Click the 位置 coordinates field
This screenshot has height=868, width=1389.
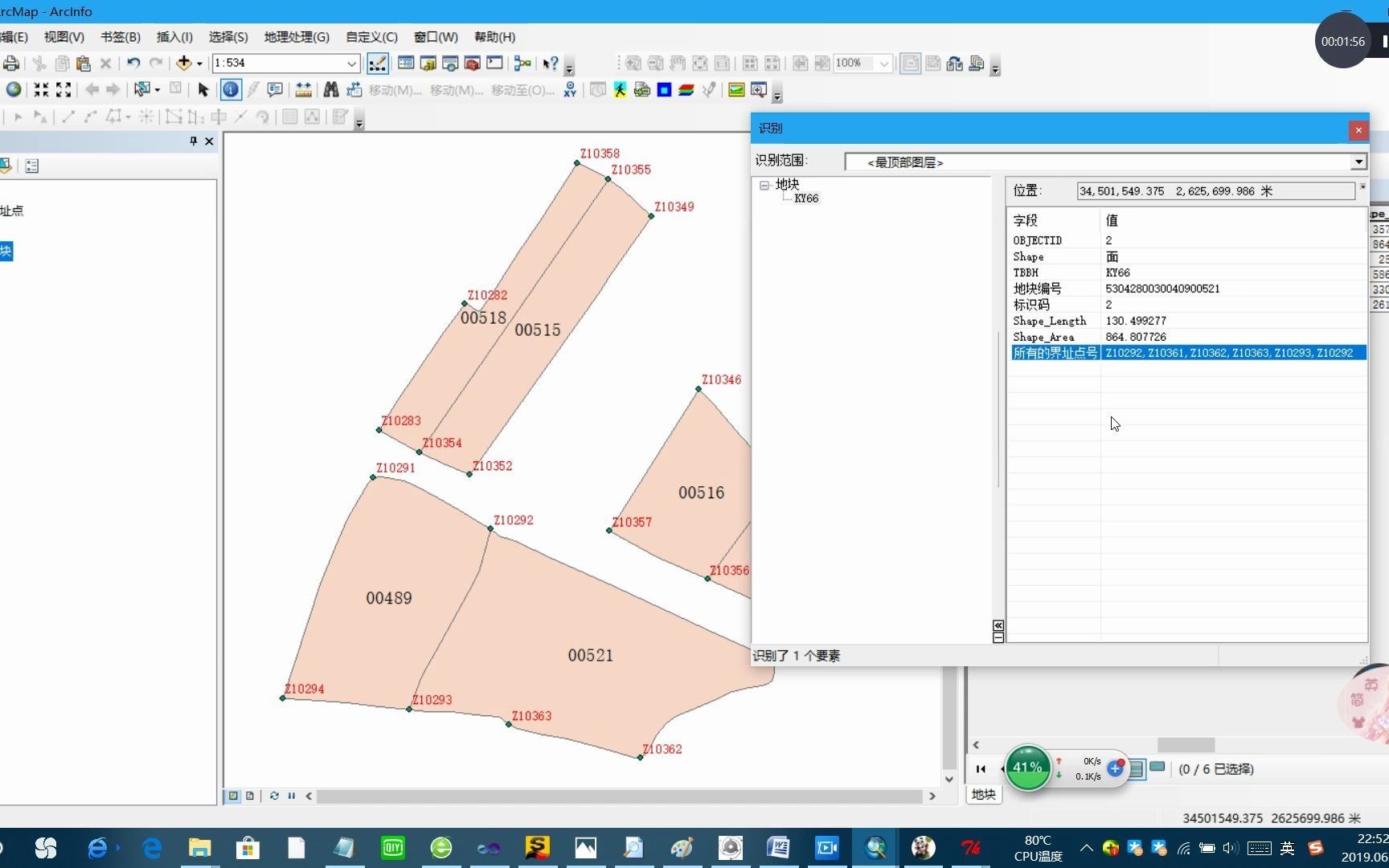[1215, 191]
